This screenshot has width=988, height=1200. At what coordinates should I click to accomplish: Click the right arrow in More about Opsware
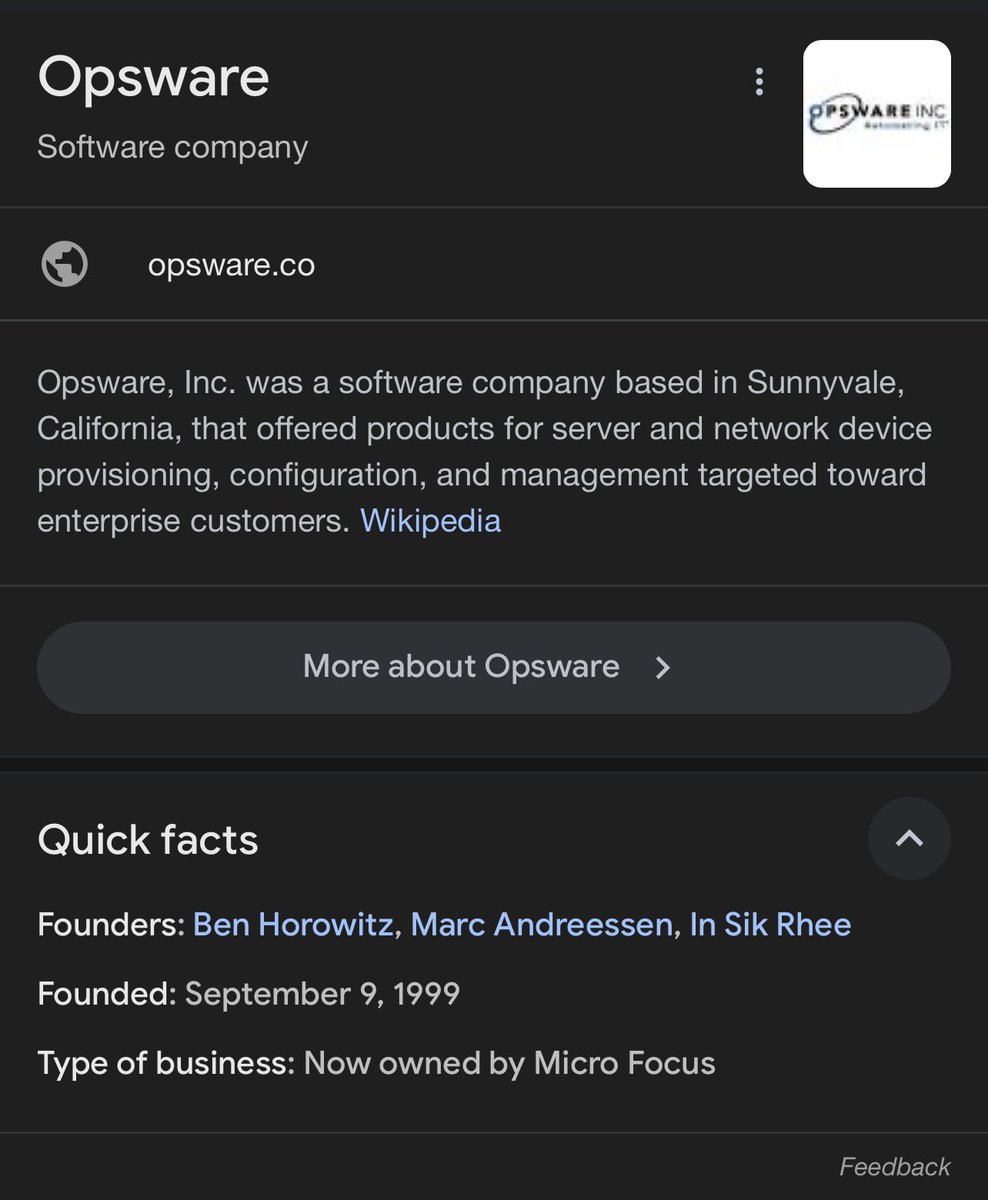pyautogui.click(x=662, y=668)
